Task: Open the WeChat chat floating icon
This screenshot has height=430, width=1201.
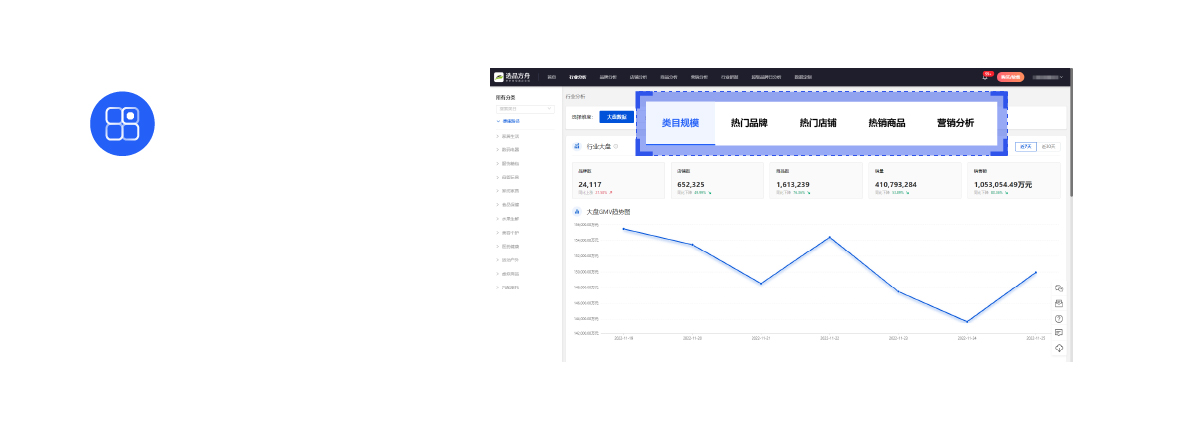Action: coord(1059,288)
